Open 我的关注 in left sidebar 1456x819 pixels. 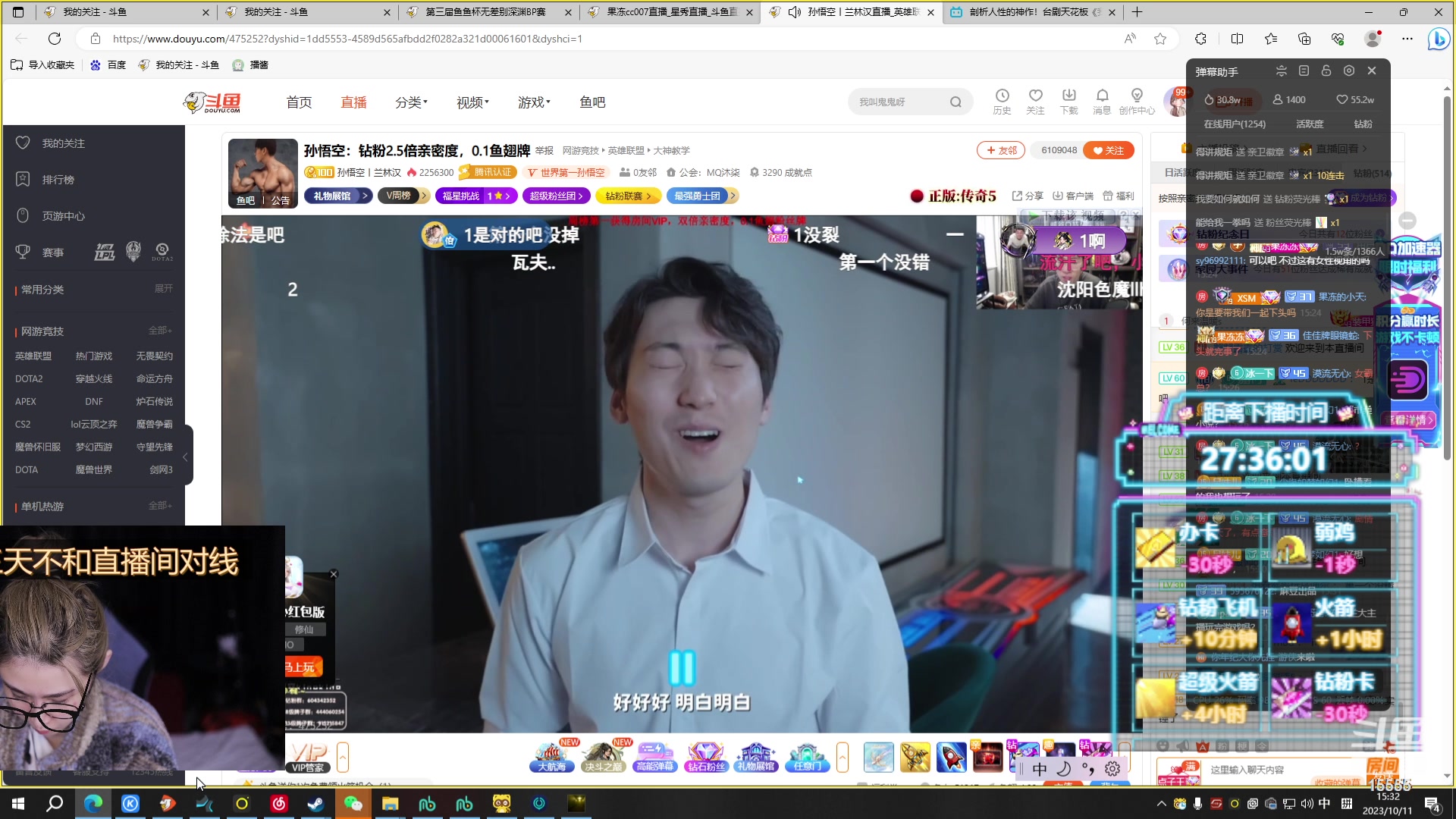(63, 143)
